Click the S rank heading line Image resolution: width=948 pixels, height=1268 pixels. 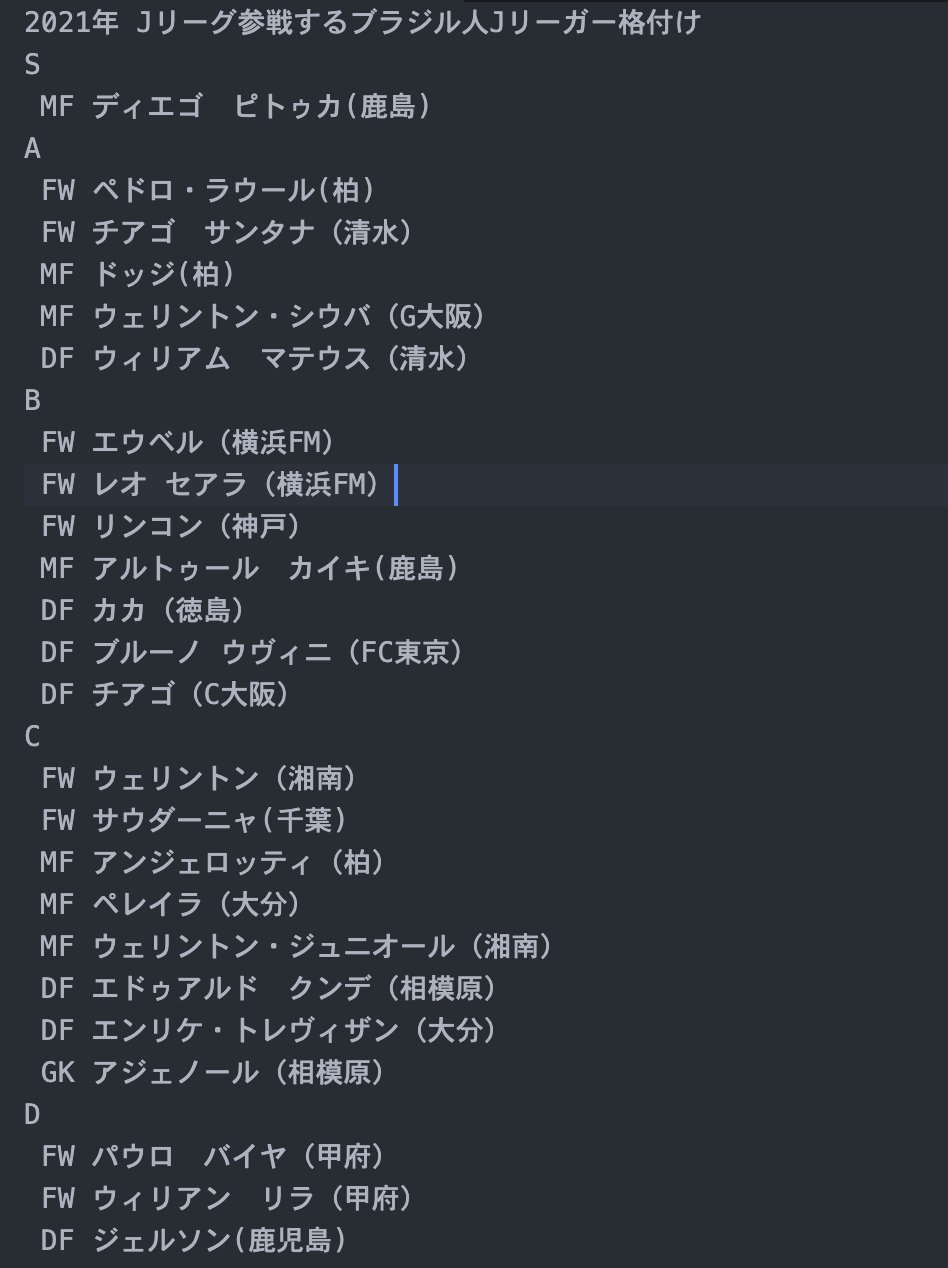(x=33, y=64)
